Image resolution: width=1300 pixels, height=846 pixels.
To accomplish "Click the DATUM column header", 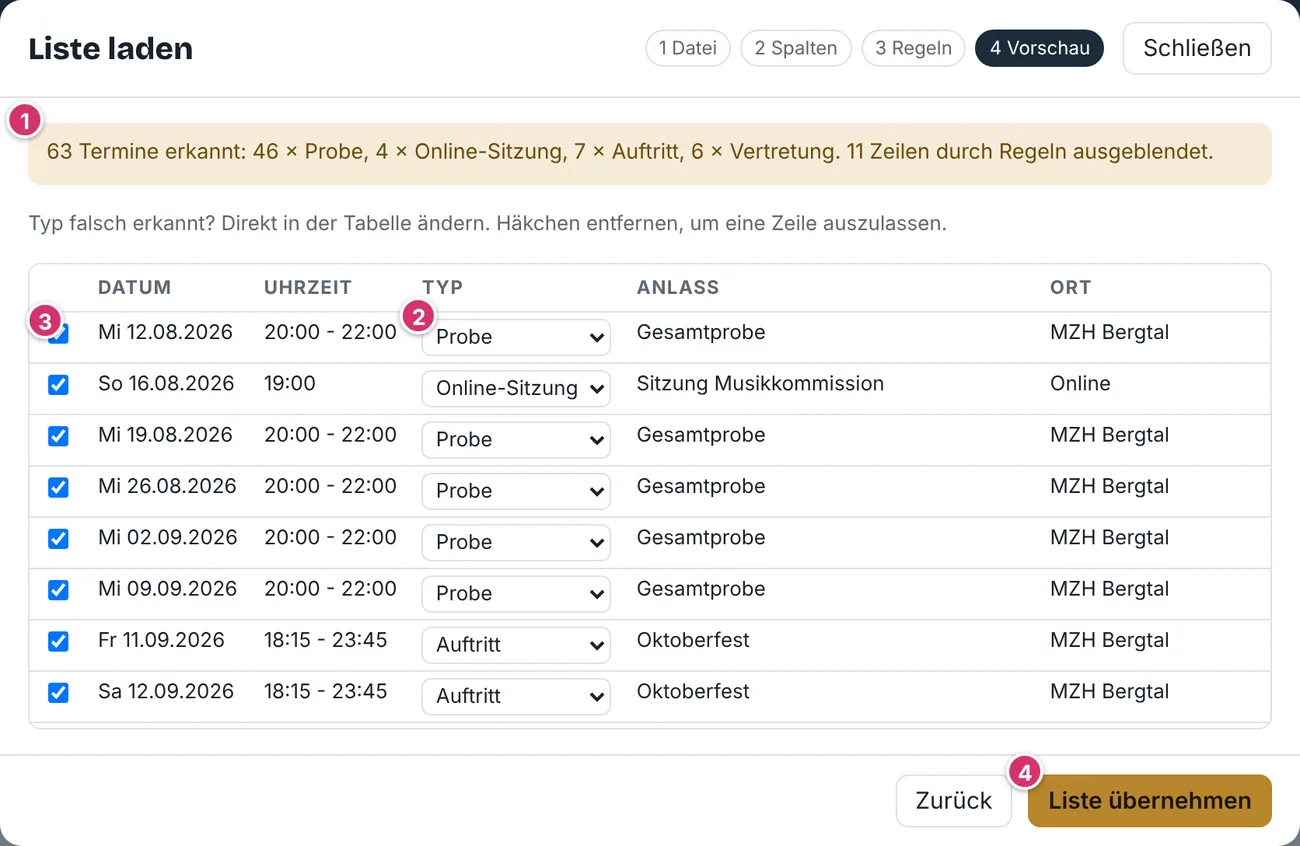I will click(135, 288).
